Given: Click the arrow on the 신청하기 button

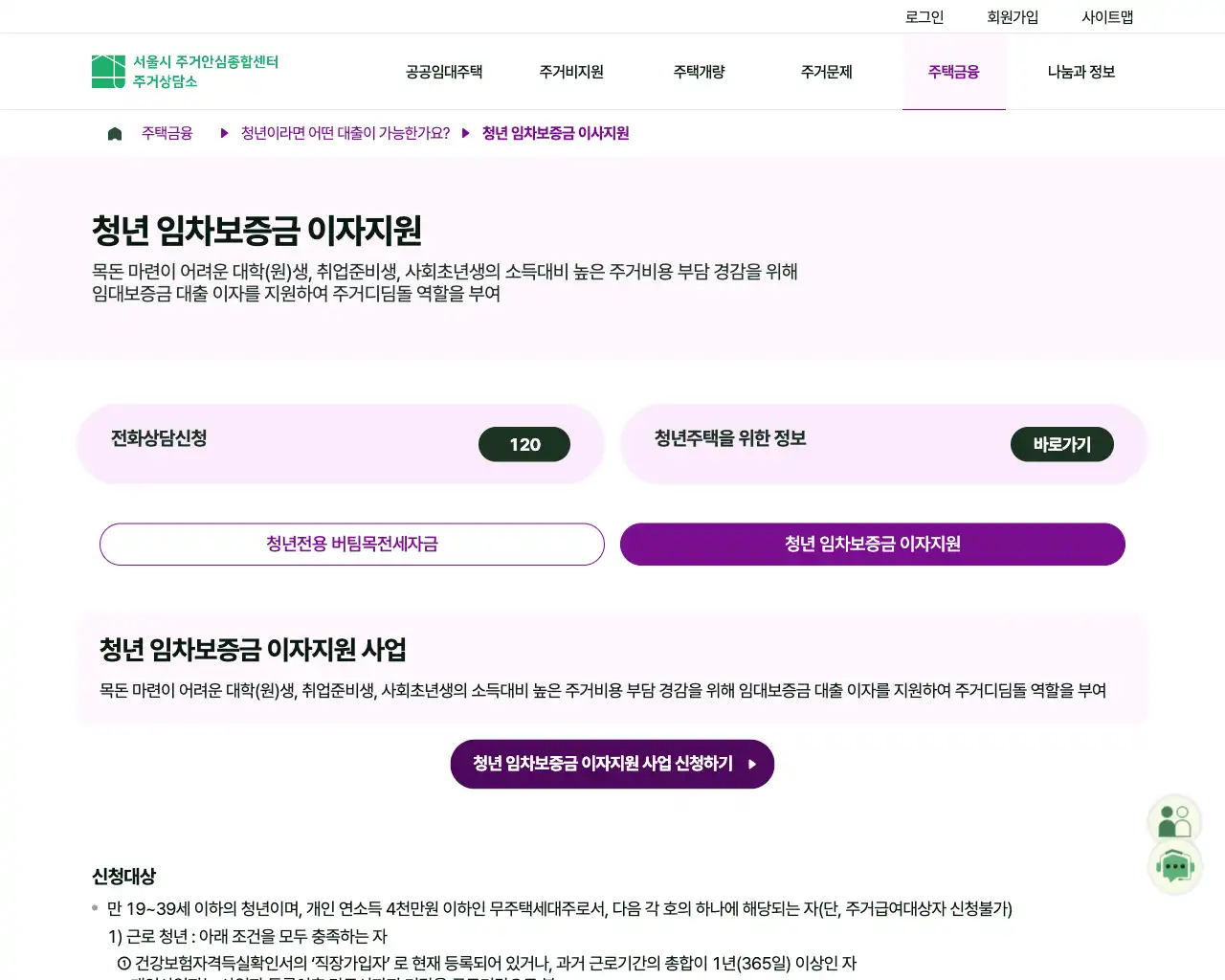Looking at the screenshot, I should (x=754, y=764).
